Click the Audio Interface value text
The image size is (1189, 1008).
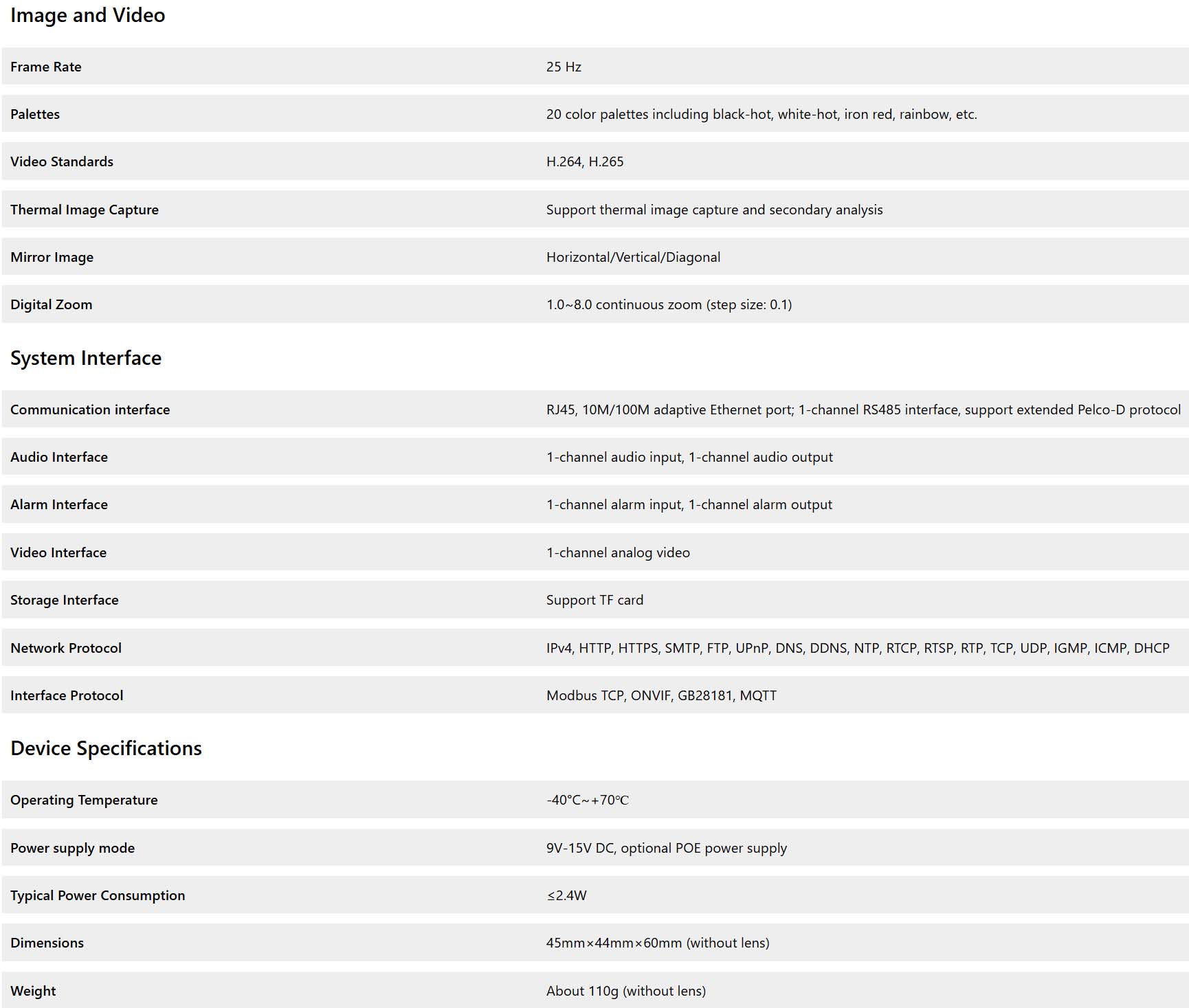coord(689,457)
